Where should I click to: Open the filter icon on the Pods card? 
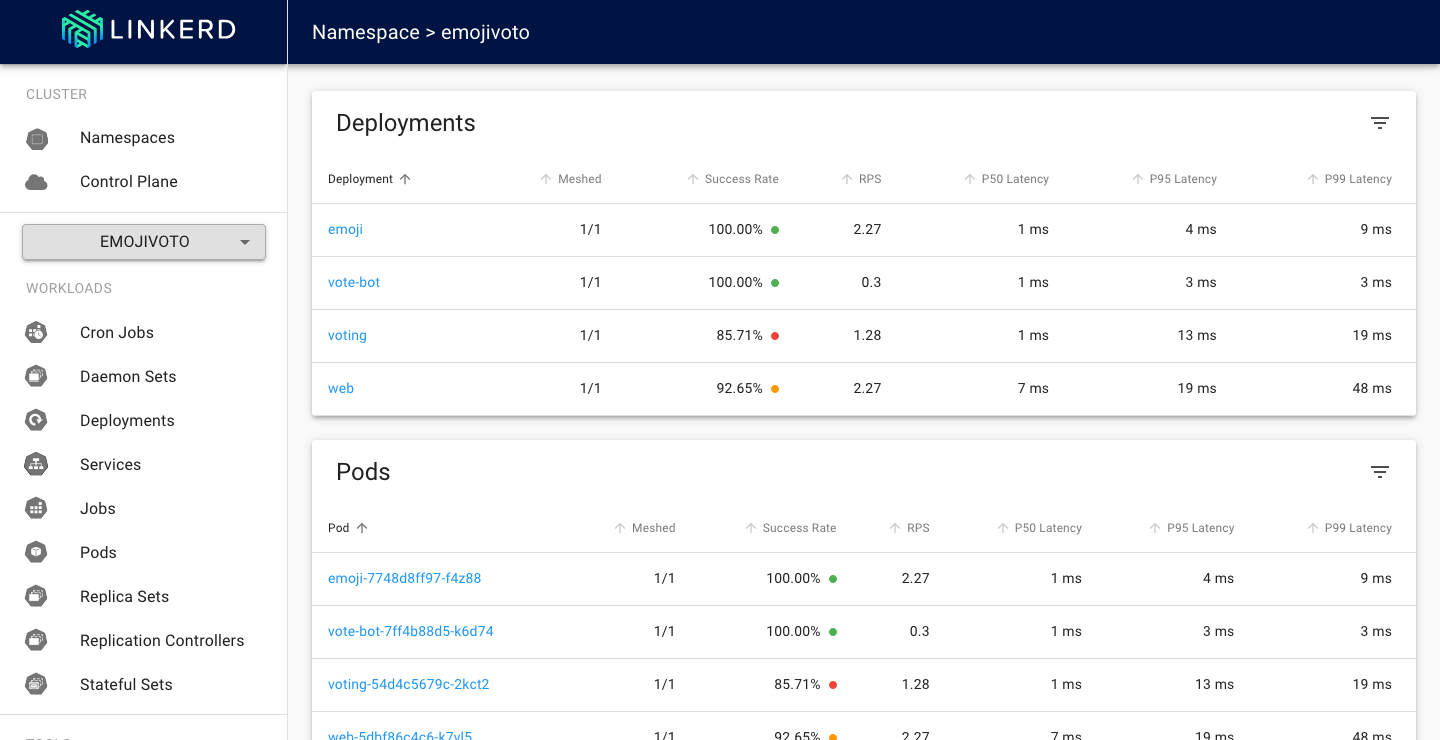click(x=1380, y=471)
